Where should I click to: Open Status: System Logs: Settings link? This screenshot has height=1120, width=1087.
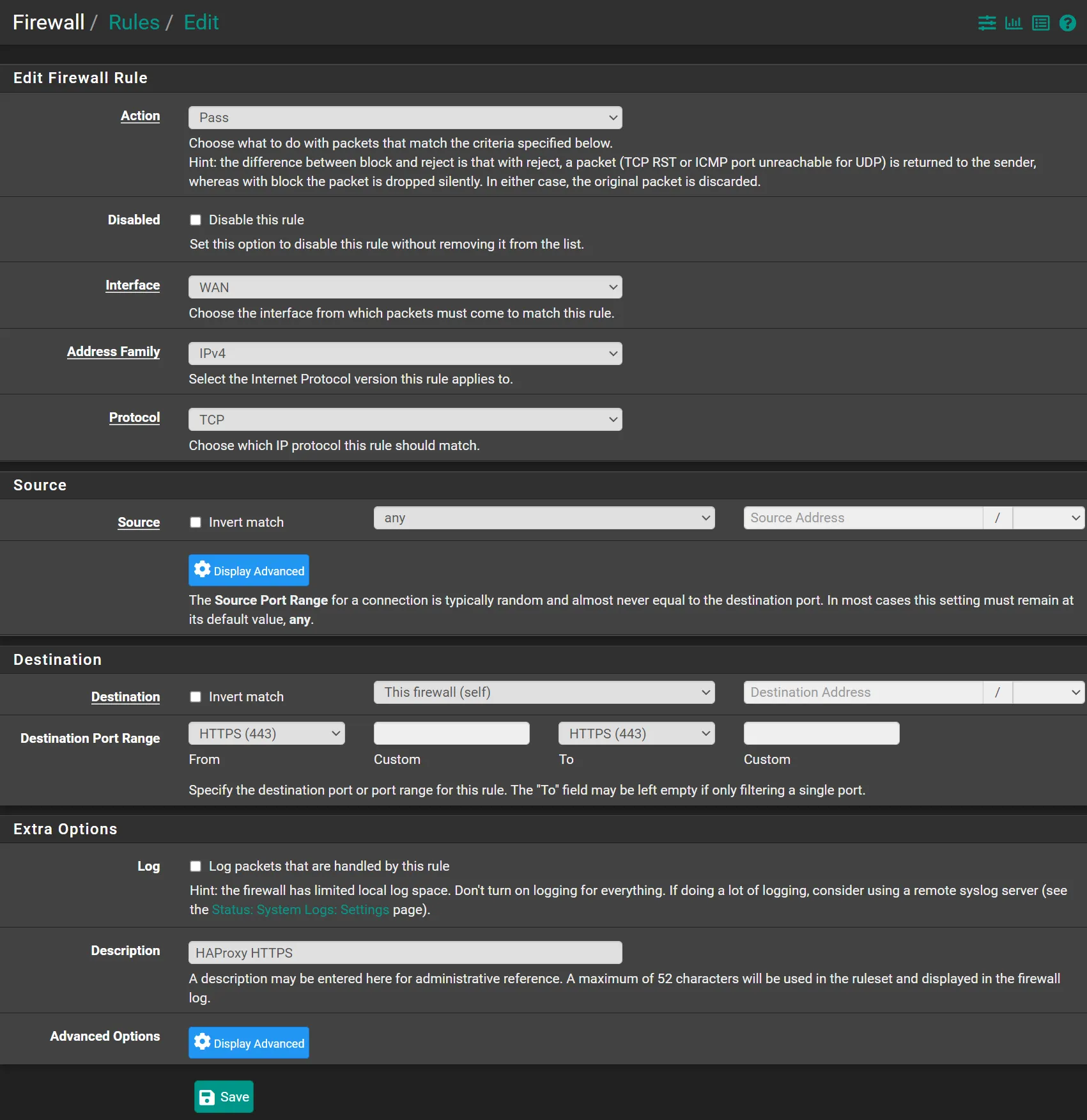pos(300,910)
